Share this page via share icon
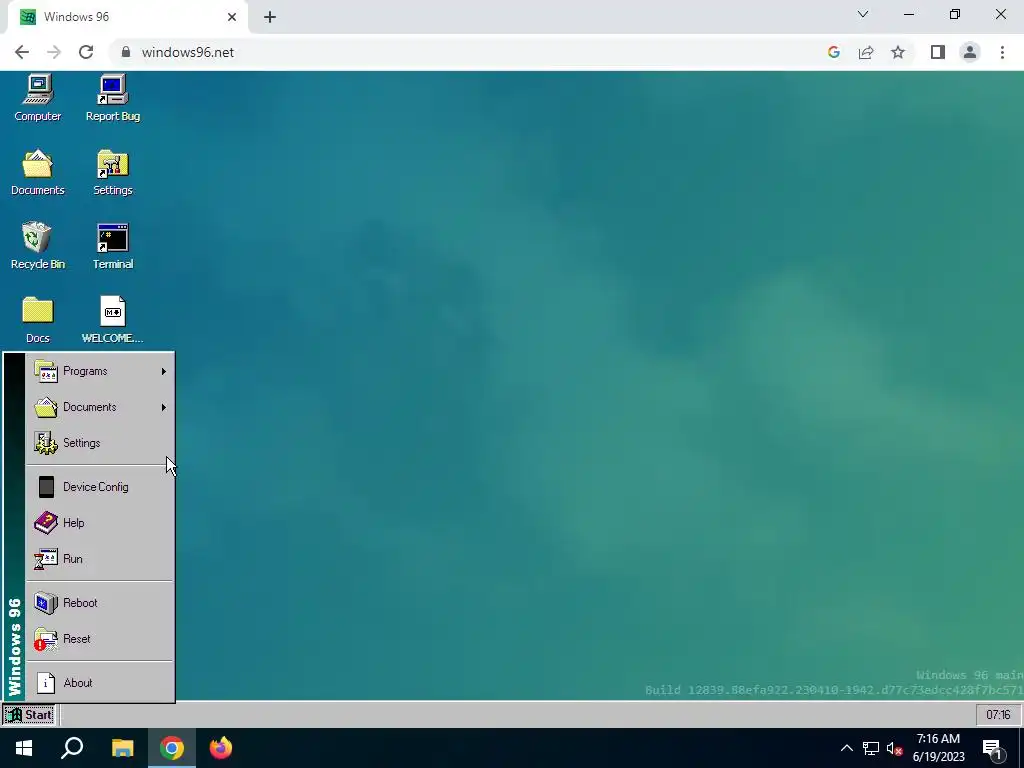The height and width of the screenshot is (768, 1024). tap(866, 52)
